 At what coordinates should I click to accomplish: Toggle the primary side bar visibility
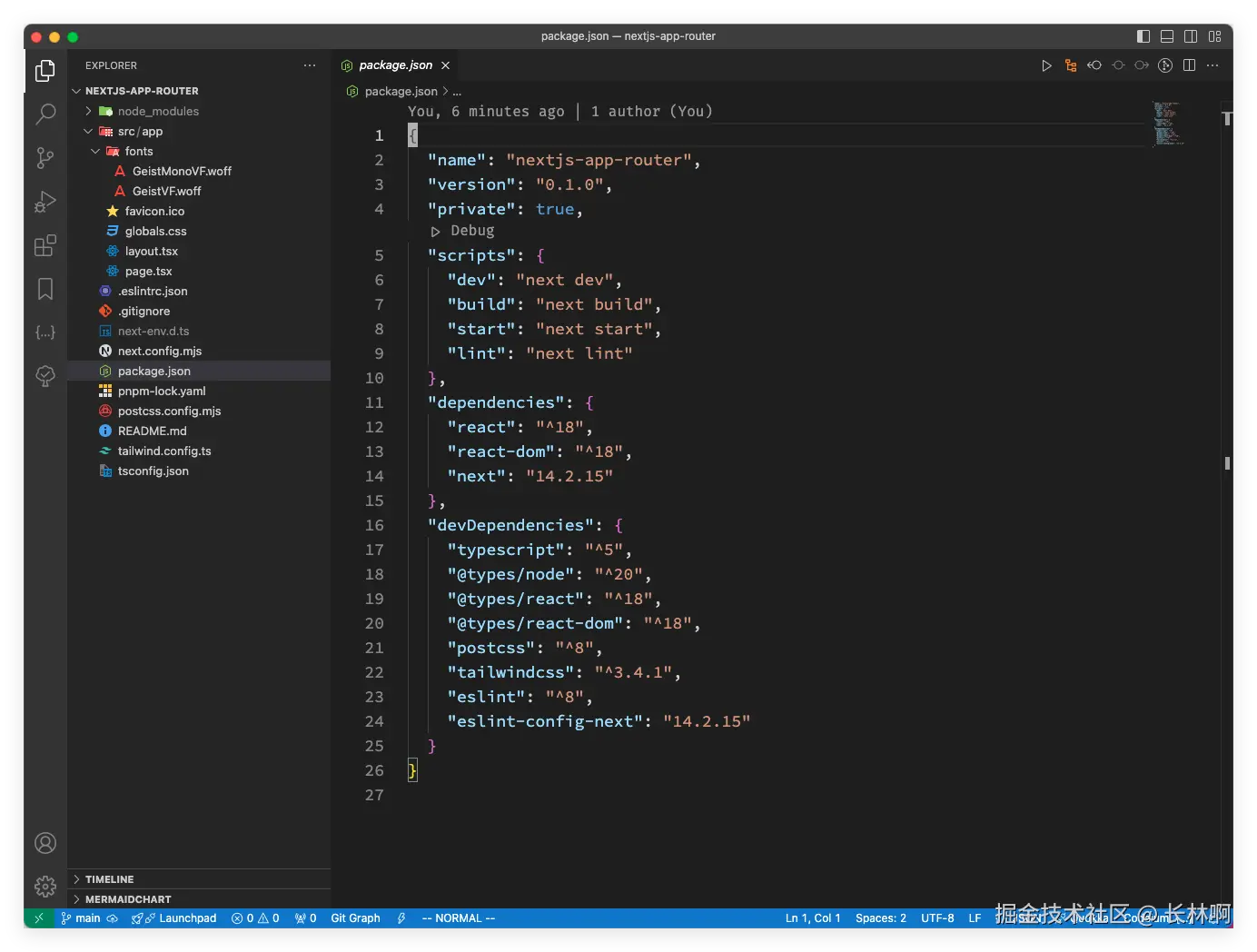click(1143, 36)
